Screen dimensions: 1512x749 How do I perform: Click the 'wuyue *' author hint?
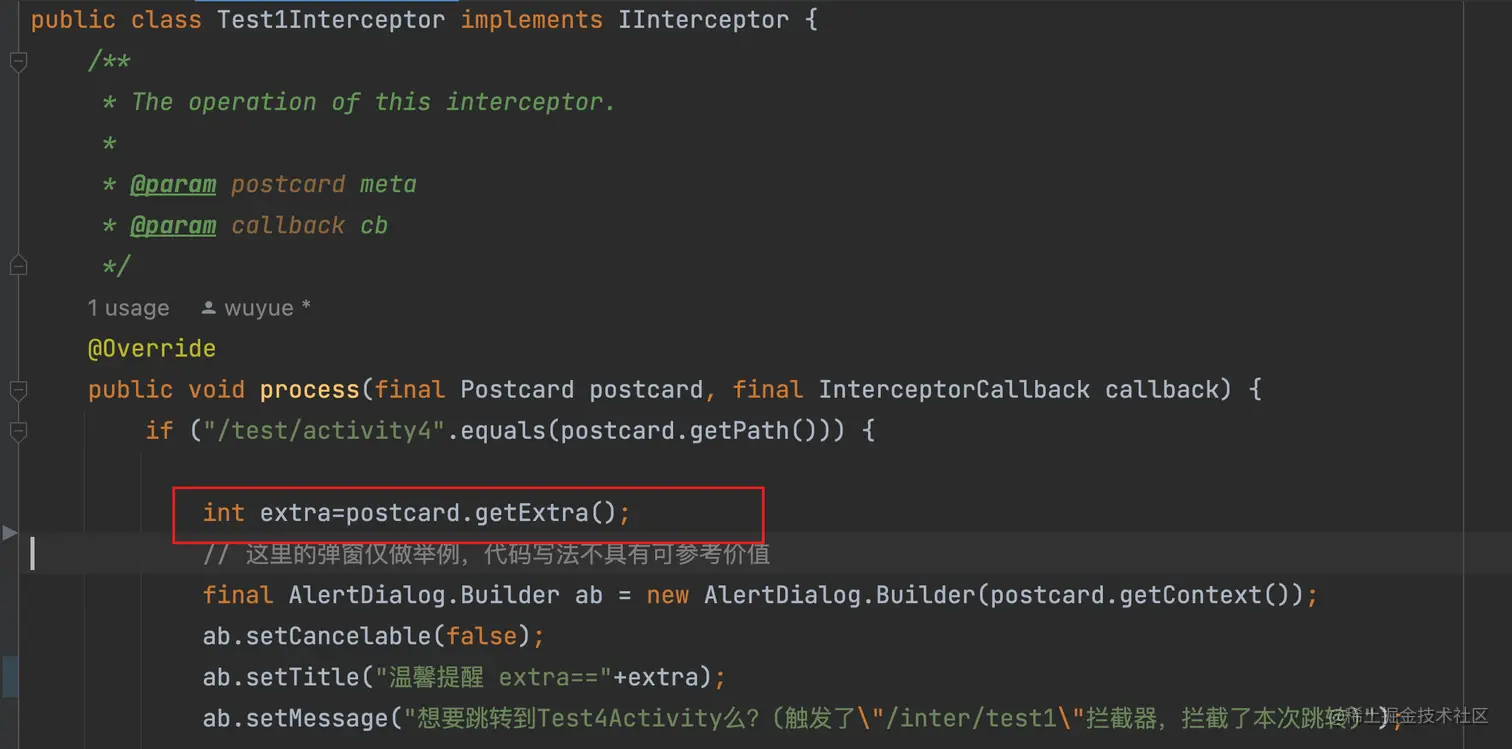pos(267,308)
